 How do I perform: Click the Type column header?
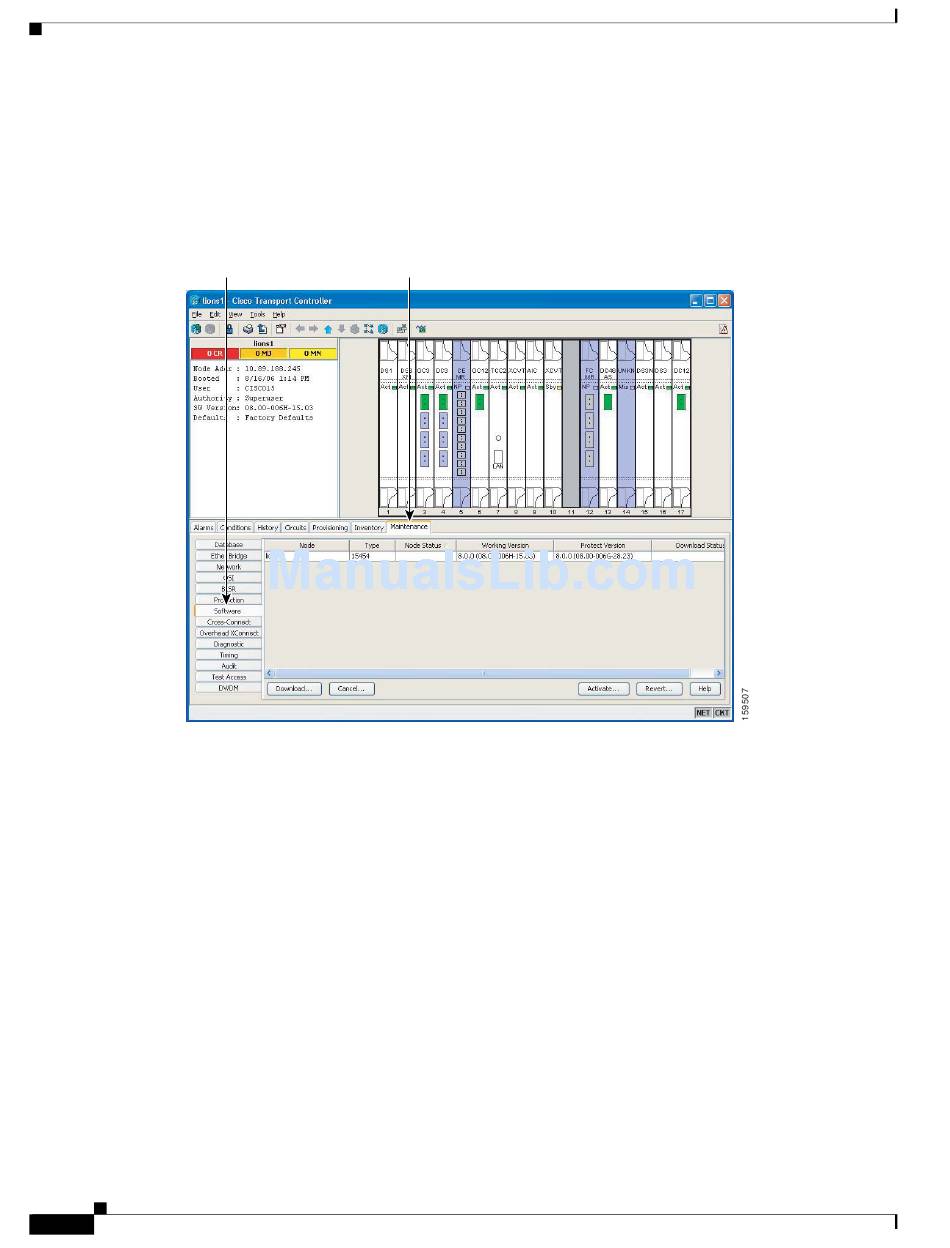[372, 546]
